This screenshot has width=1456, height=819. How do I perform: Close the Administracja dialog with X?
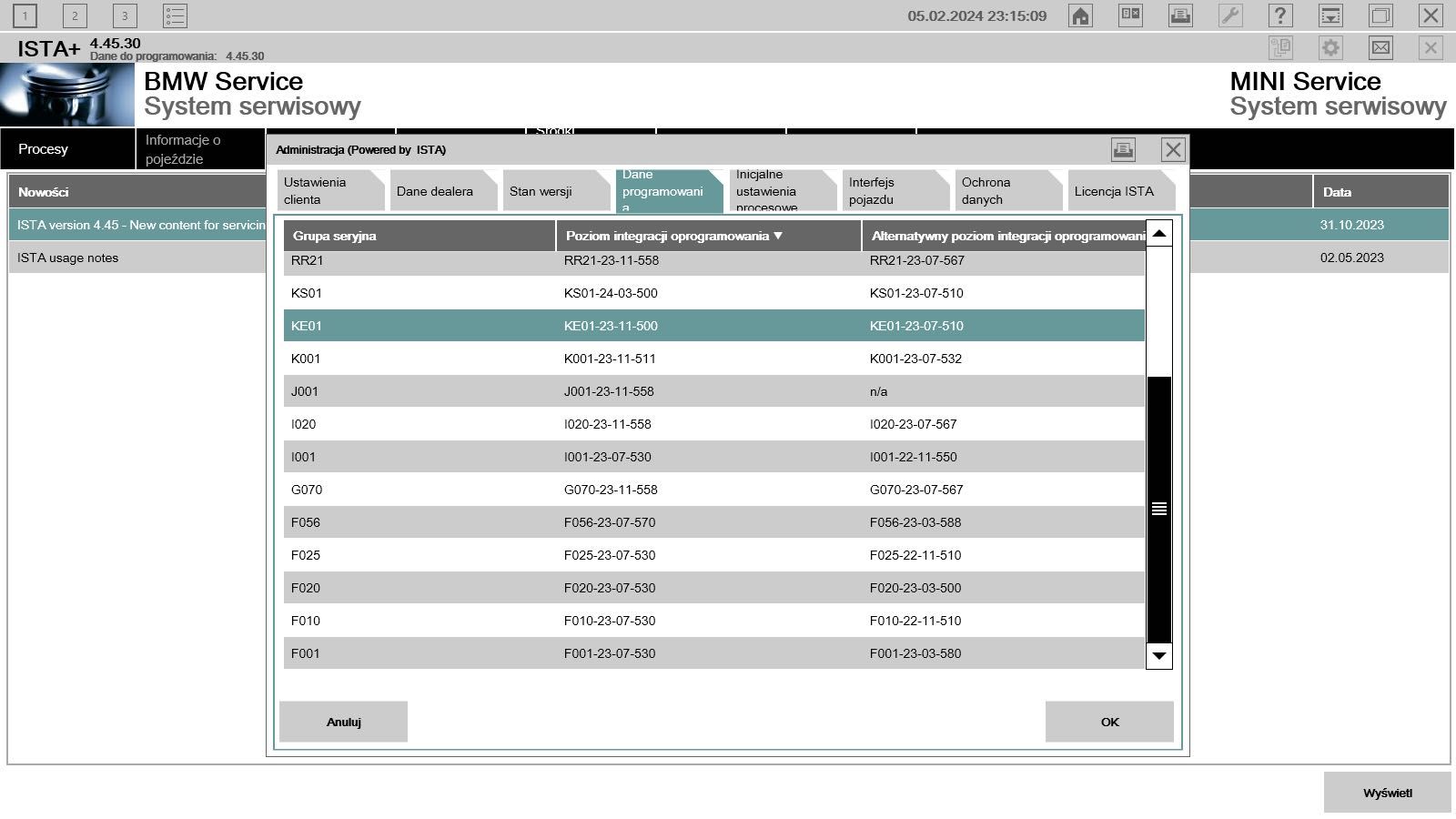click(1173, 149)
